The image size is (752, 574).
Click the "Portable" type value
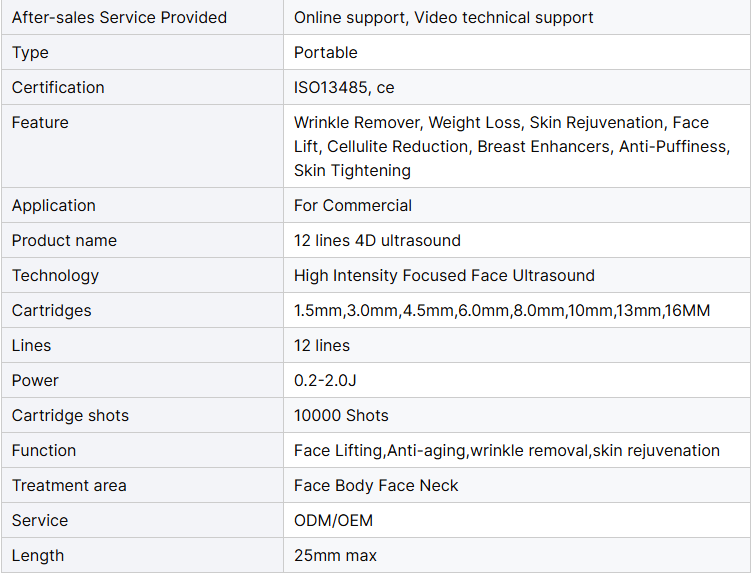[325, 52]
